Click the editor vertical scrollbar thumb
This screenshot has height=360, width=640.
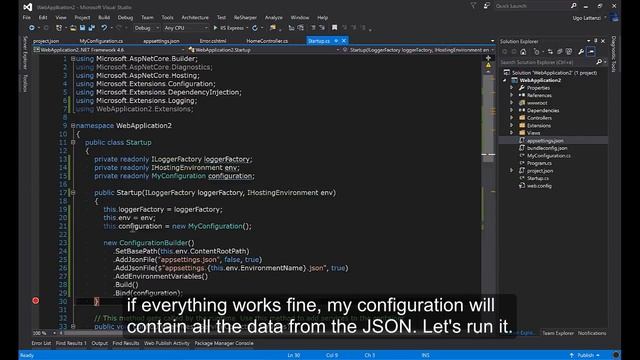pyautogui.click(x=488, y=118)
